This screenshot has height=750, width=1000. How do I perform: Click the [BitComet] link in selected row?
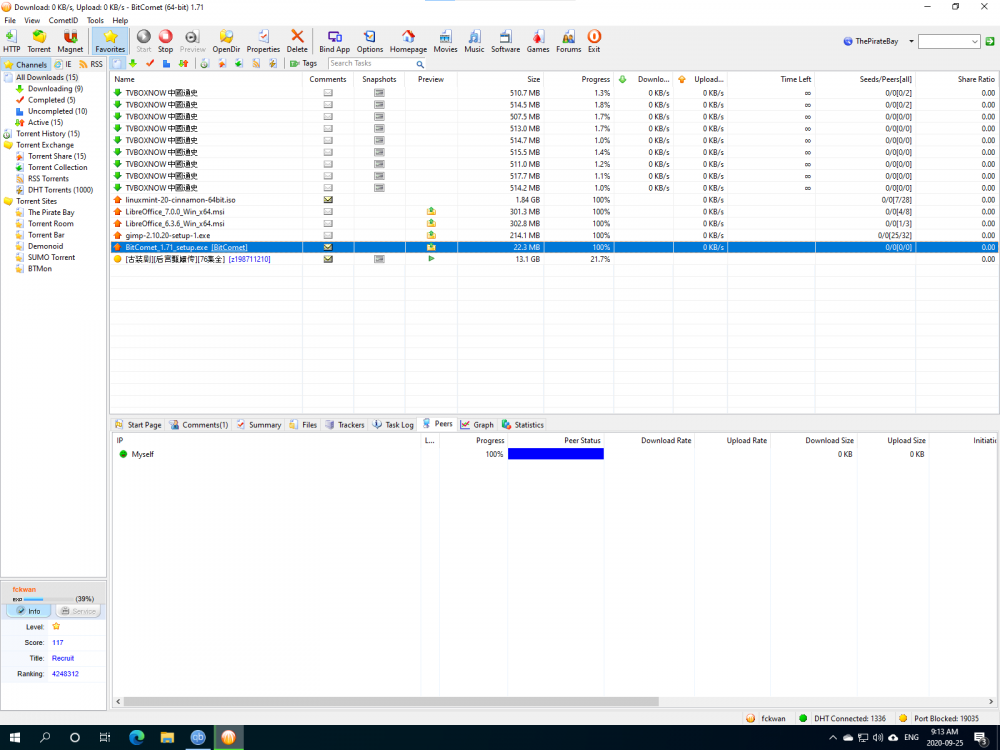tap(229, 247)
